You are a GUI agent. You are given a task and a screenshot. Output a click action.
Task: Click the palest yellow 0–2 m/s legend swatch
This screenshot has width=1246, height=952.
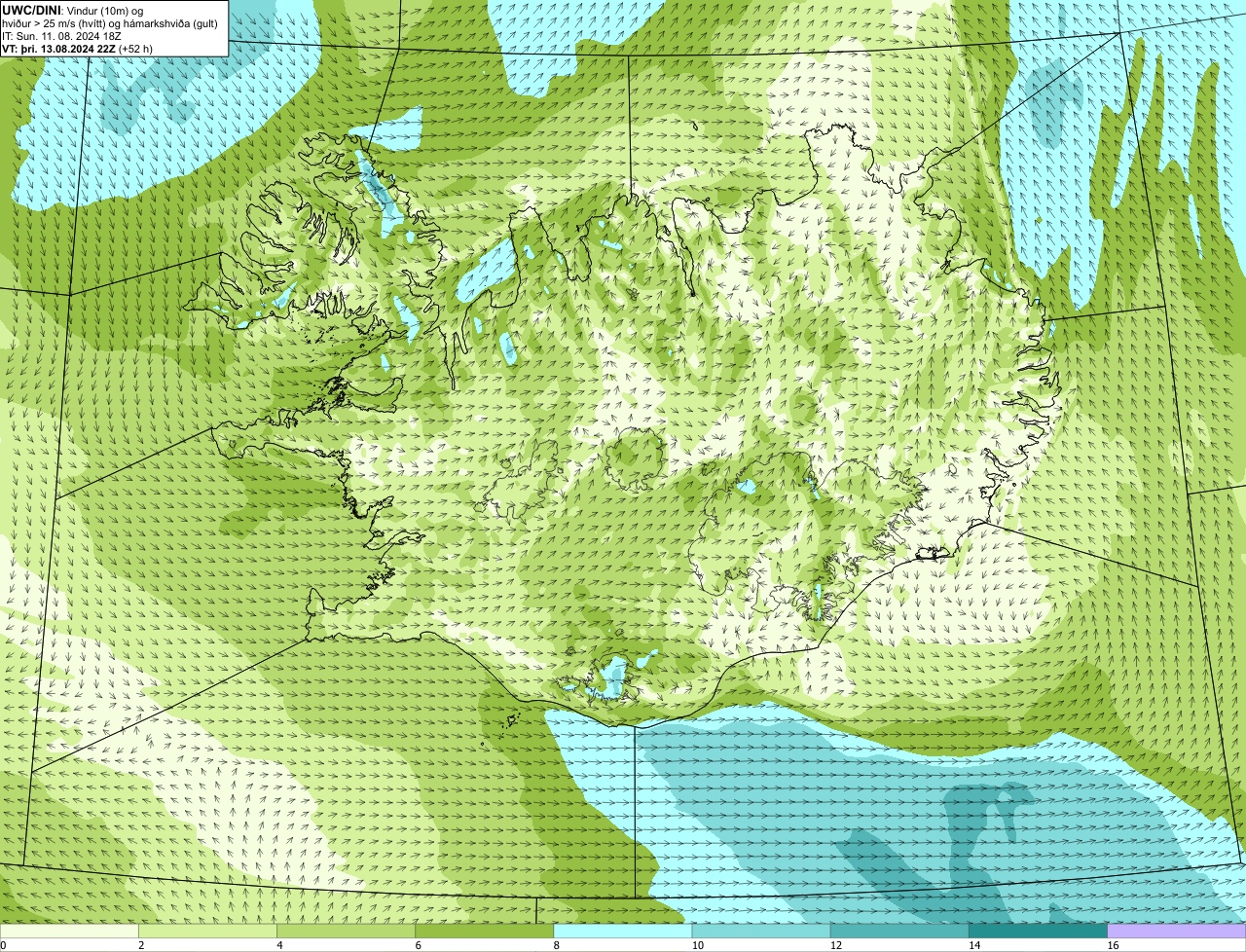pyautogui.click(x=69, y=931)
